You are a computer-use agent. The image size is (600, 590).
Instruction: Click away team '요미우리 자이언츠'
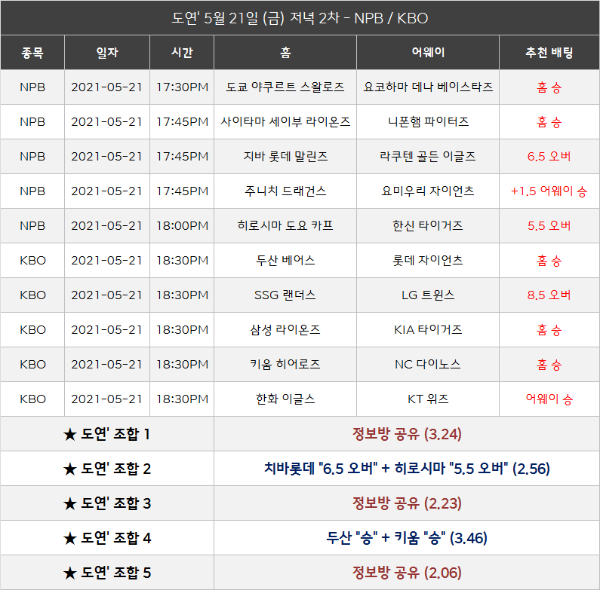coord(428,191)
